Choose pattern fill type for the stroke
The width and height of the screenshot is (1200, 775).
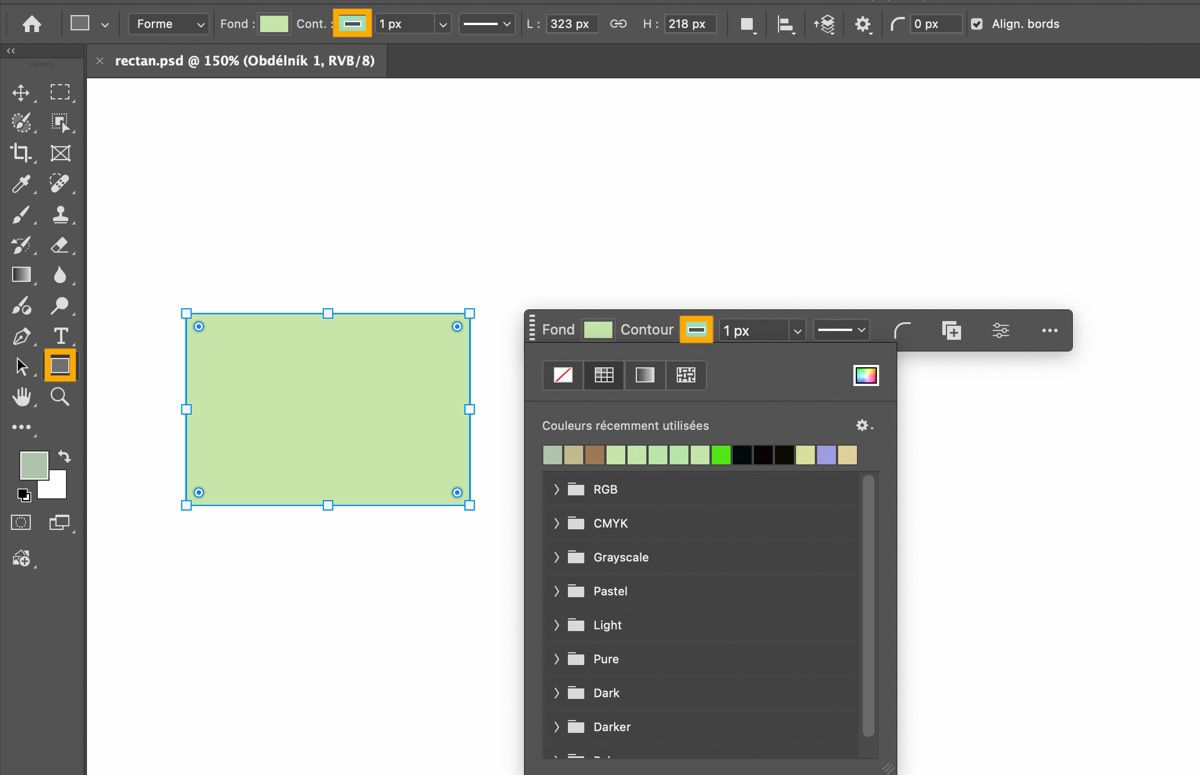pos(686,375)
